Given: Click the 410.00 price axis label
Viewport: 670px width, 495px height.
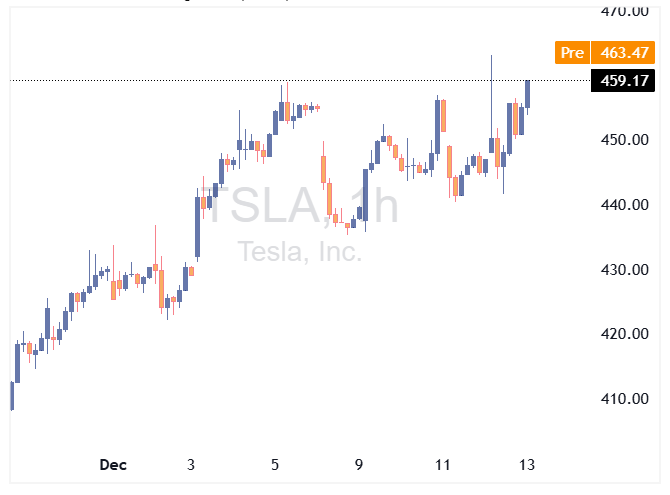Looking at the screenshot, I should 621,399.
